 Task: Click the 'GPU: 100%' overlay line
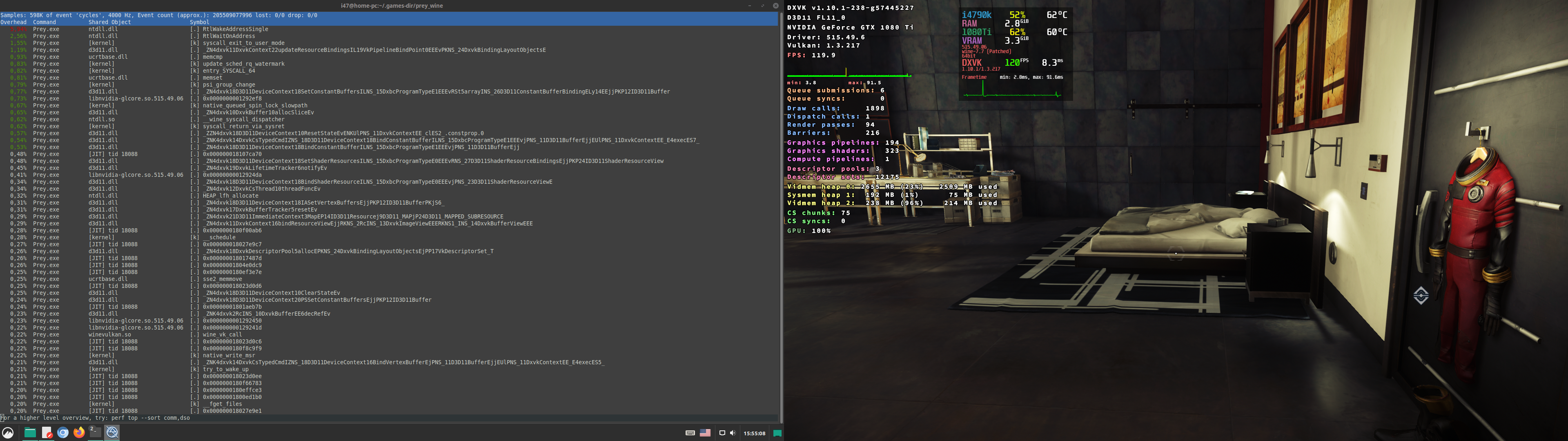(x=809, y=231)
